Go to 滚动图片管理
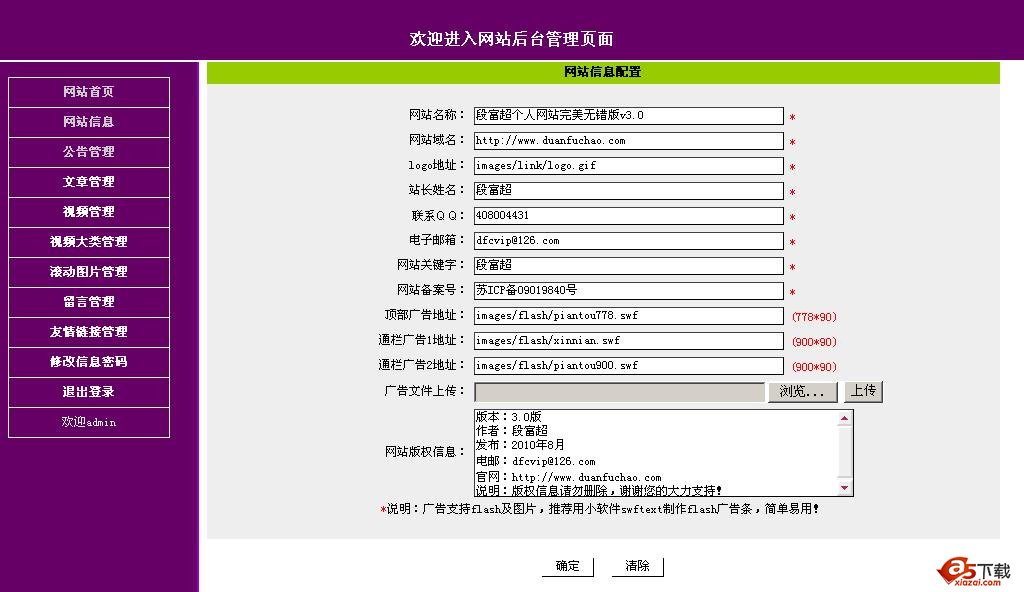 pos(89,272)
